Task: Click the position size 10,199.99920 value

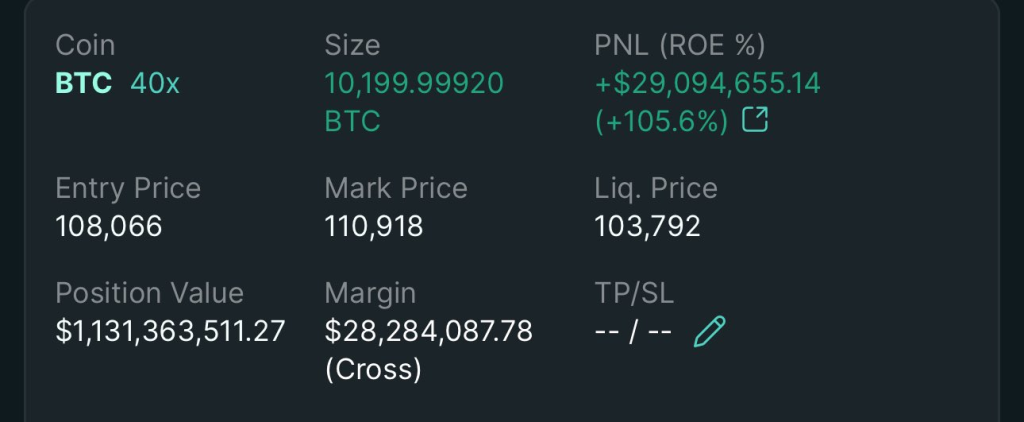Action: click(x=414, y=84)
